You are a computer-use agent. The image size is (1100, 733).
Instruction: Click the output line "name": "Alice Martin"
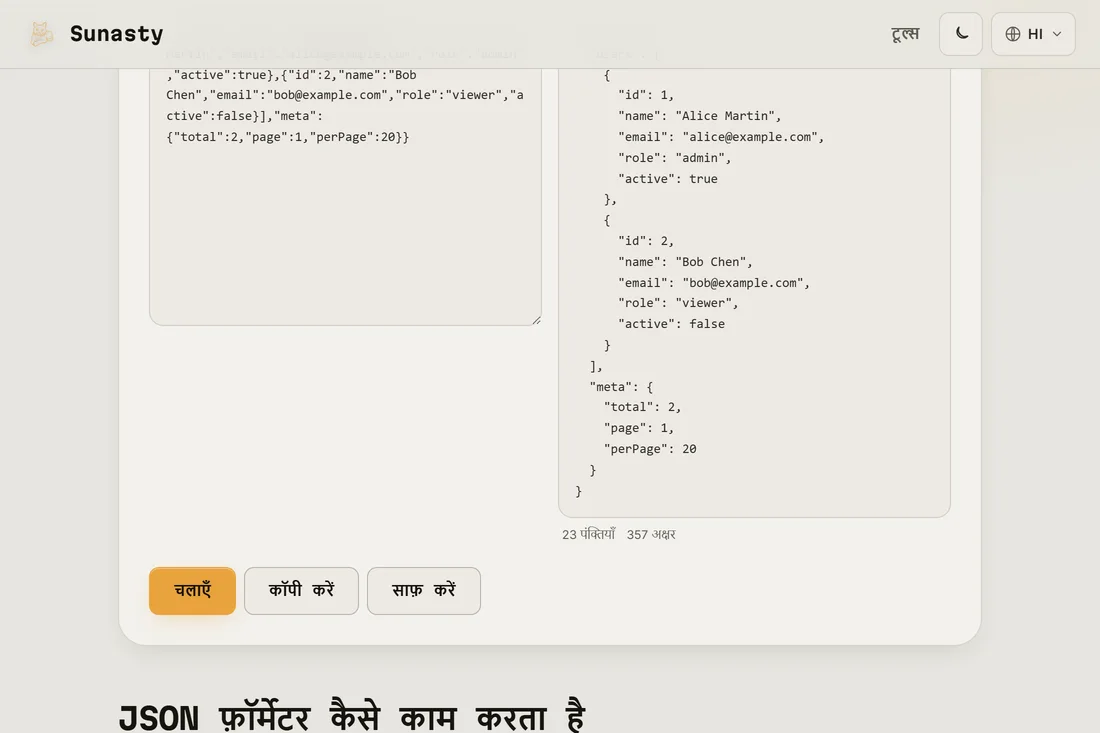pos(699,116)
